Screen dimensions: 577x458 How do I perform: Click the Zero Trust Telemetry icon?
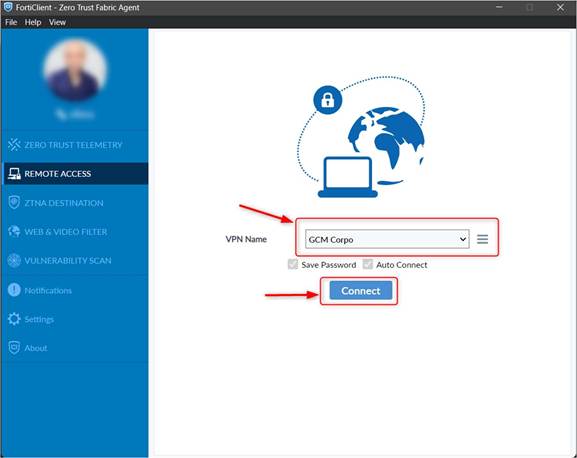[14, 145]
